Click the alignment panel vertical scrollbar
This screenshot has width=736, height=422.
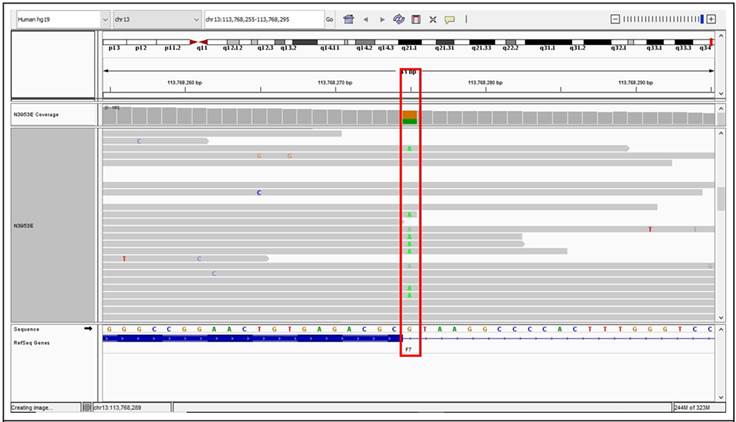[x=721, y=197]
